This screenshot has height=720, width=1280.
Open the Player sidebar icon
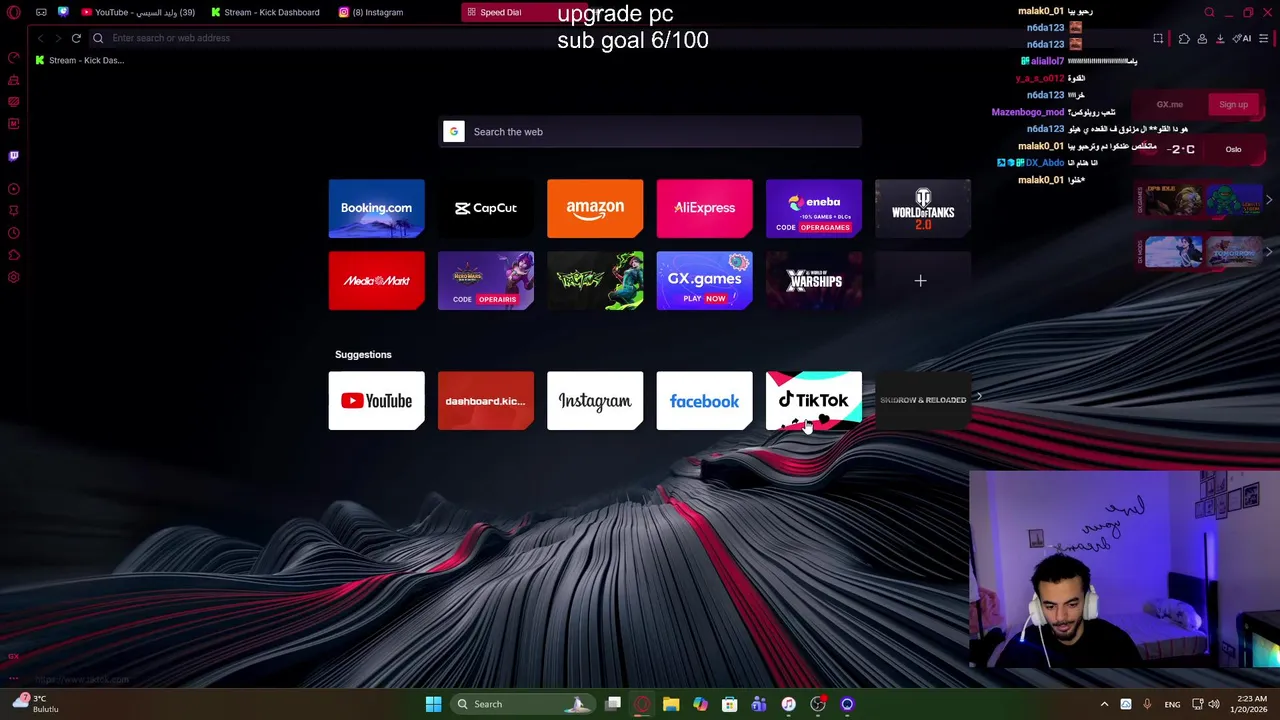[x=14, y=189]
